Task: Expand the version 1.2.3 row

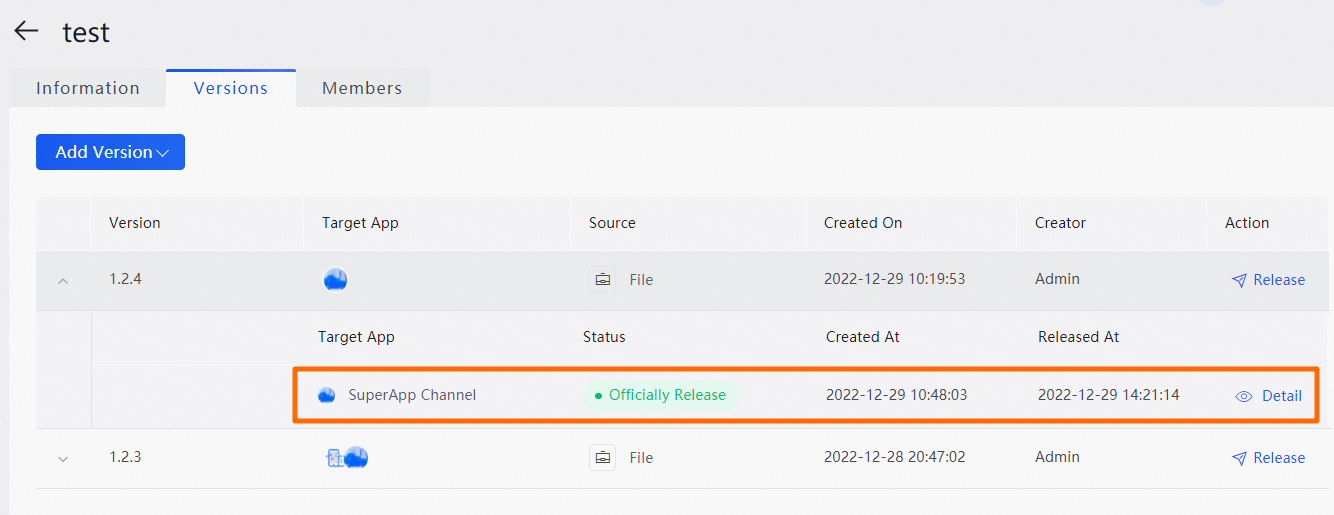Action: click(63, 459)
